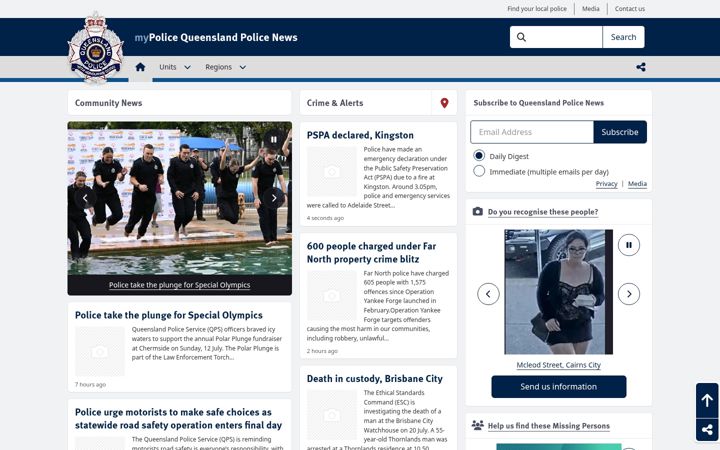720x450 pixels.
Task: Open the Media link in top bar
Action: coord(591,9)
